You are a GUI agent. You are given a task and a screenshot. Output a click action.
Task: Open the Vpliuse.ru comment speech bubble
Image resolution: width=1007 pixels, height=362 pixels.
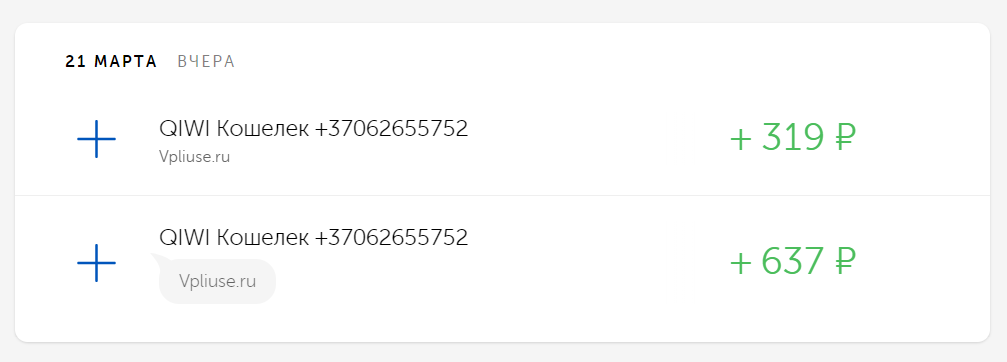click(x=217, y=281)
